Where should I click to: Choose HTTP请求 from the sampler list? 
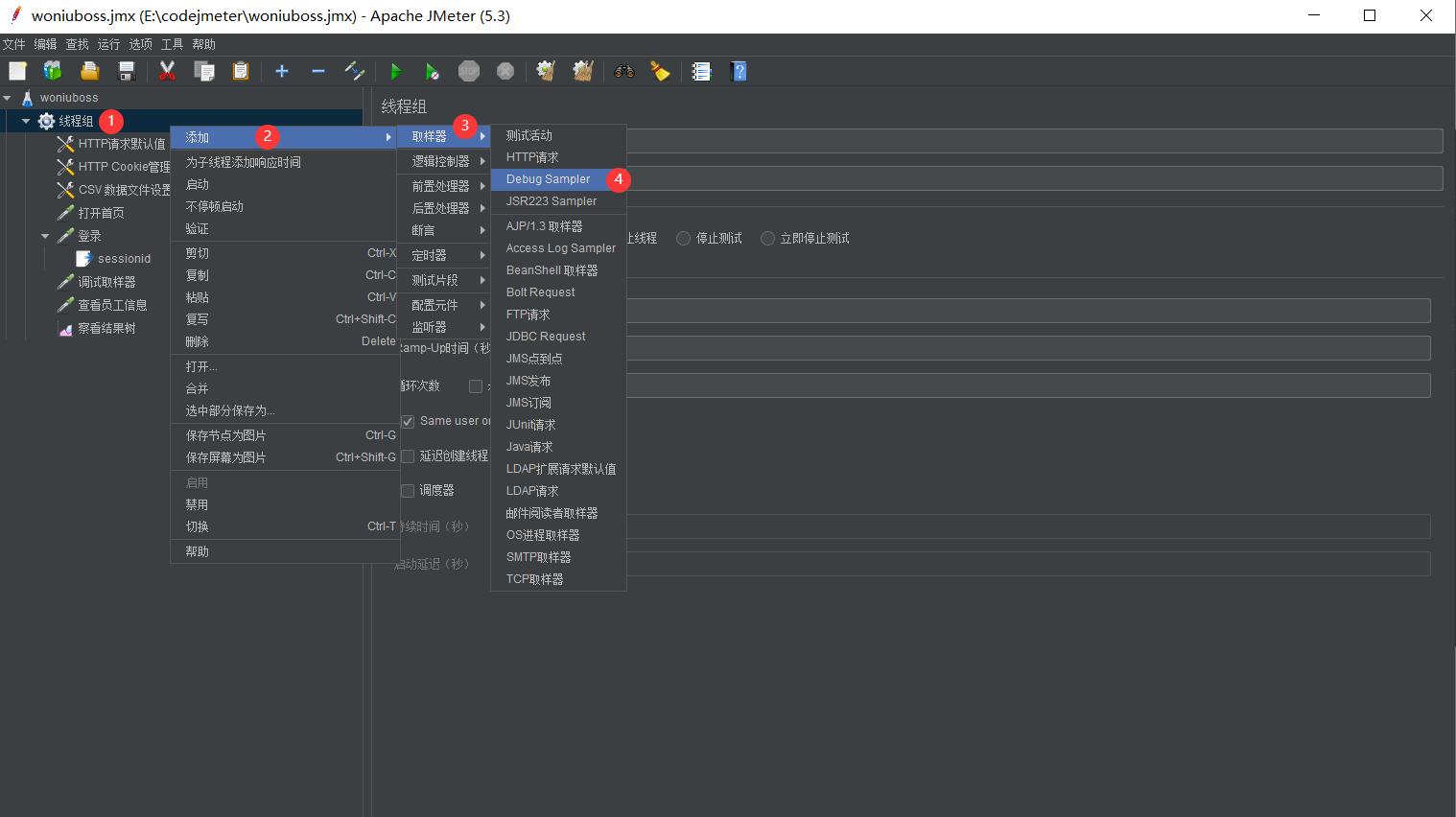point(558,157)
